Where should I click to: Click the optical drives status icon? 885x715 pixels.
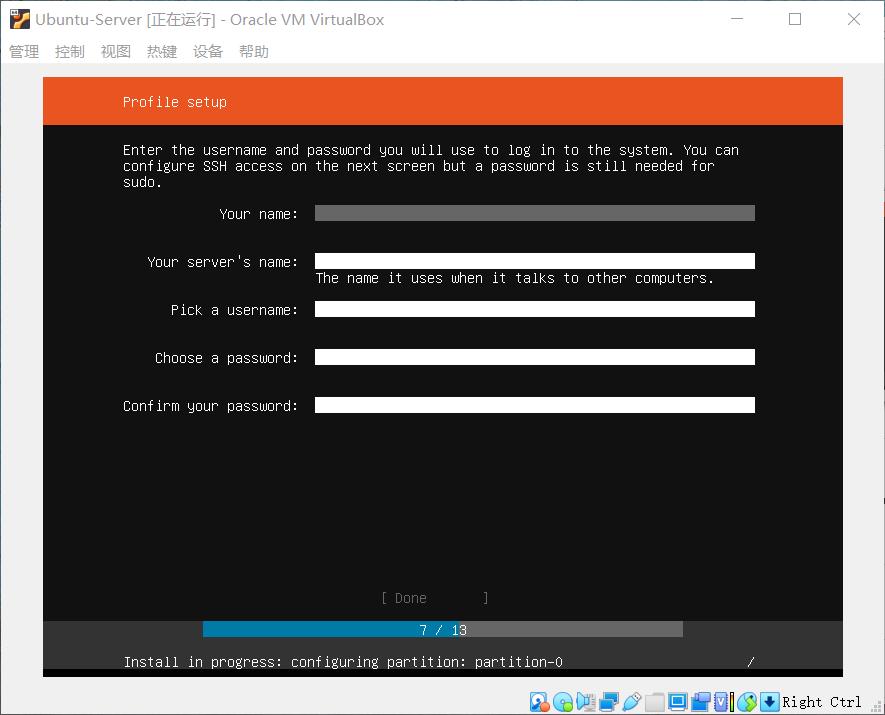[563, 701]
